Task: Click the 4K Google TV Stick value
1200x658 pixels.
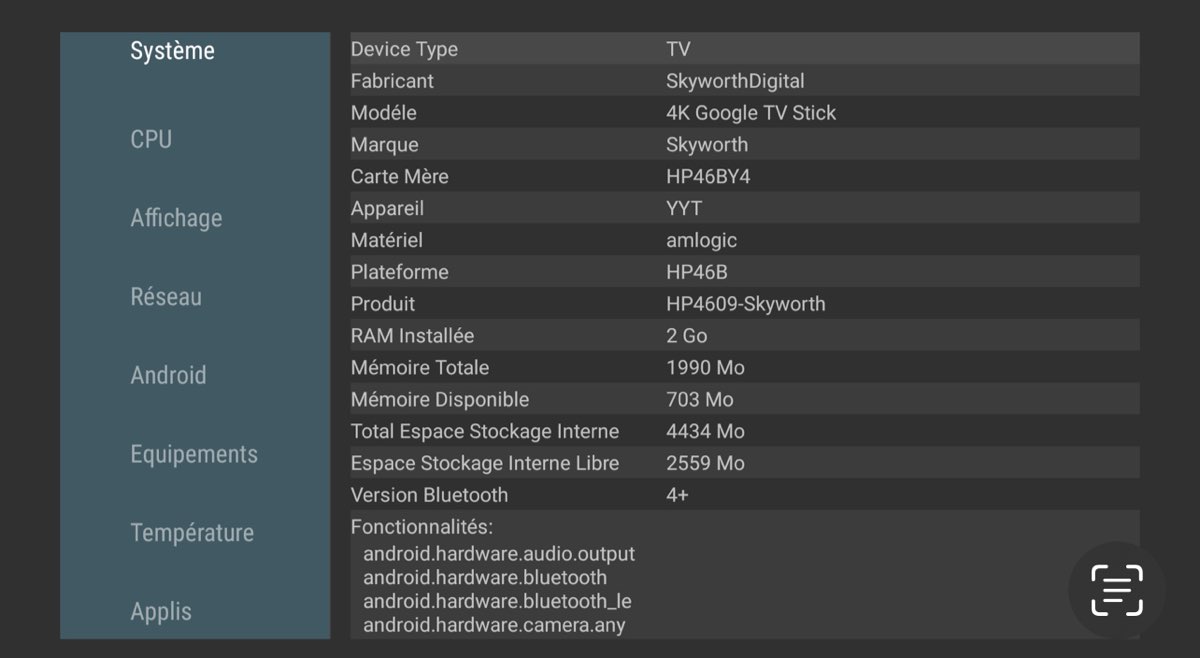Action: click(x=751, y=113)
